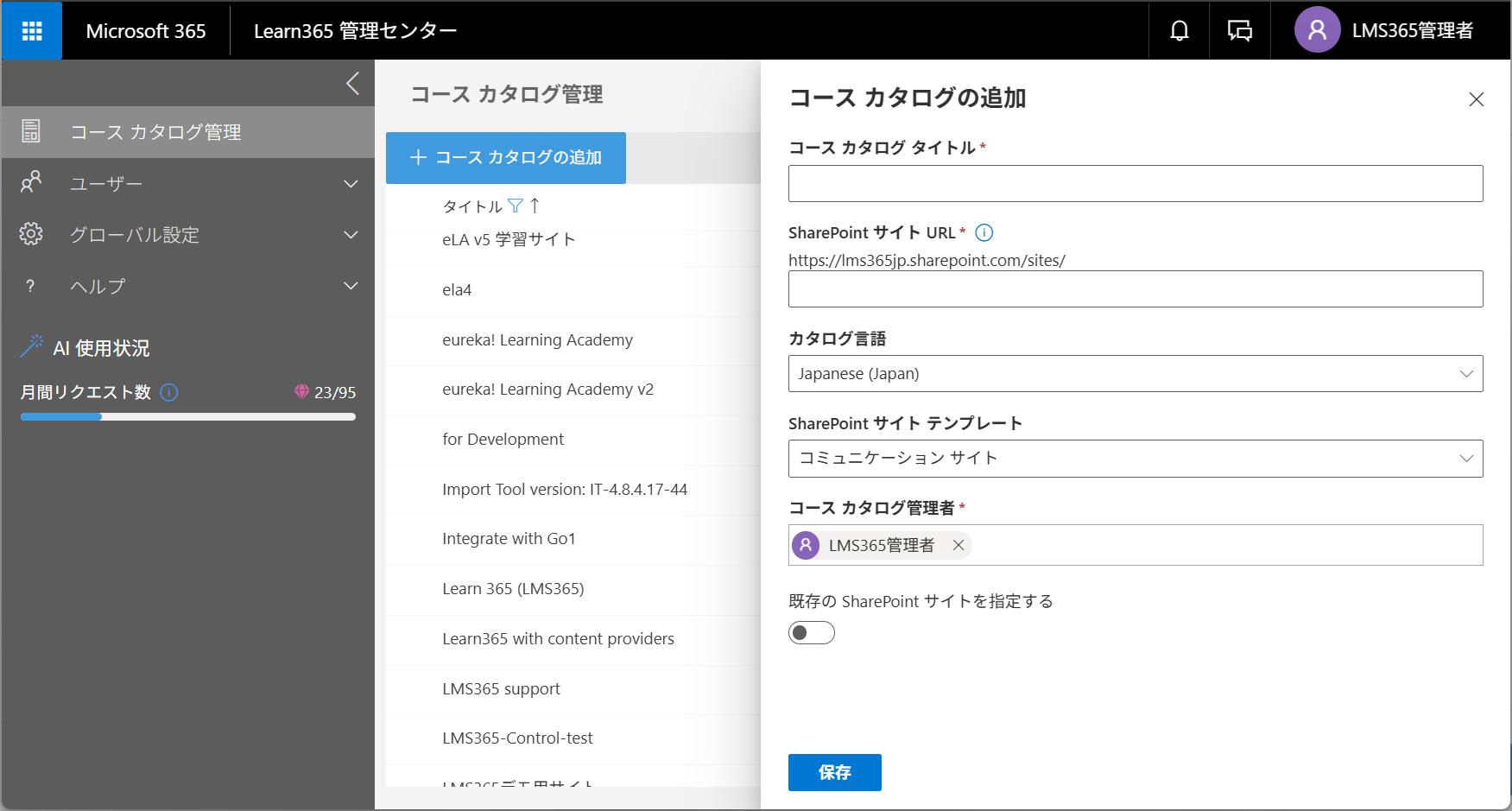Click the LMS365管理者 name in the header
The height and width of the screenshot is (811, 1512).
1413,31
